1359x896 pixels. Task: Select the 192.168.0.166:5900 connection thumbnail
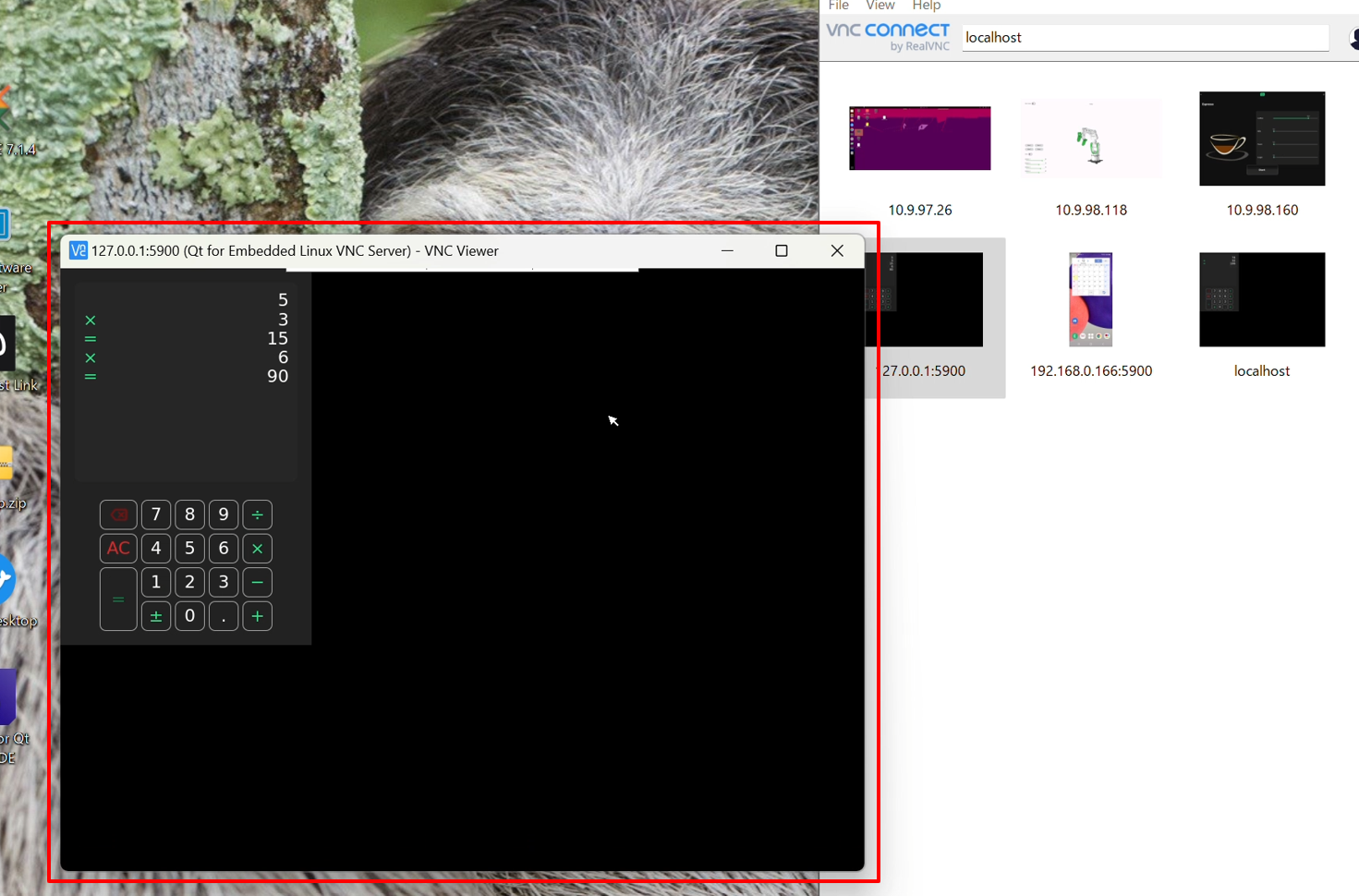(1091, 299)
